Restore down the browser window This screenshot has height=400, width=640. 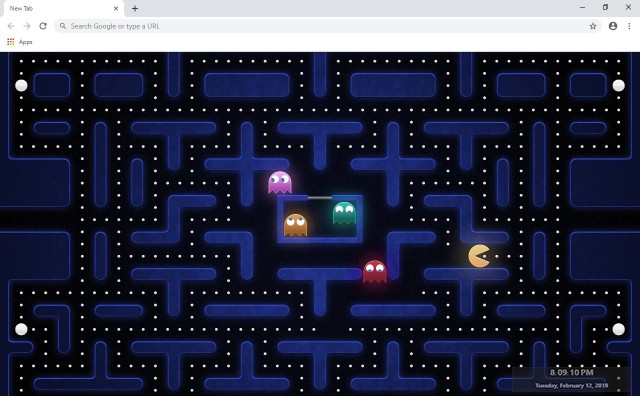[605, 7]
